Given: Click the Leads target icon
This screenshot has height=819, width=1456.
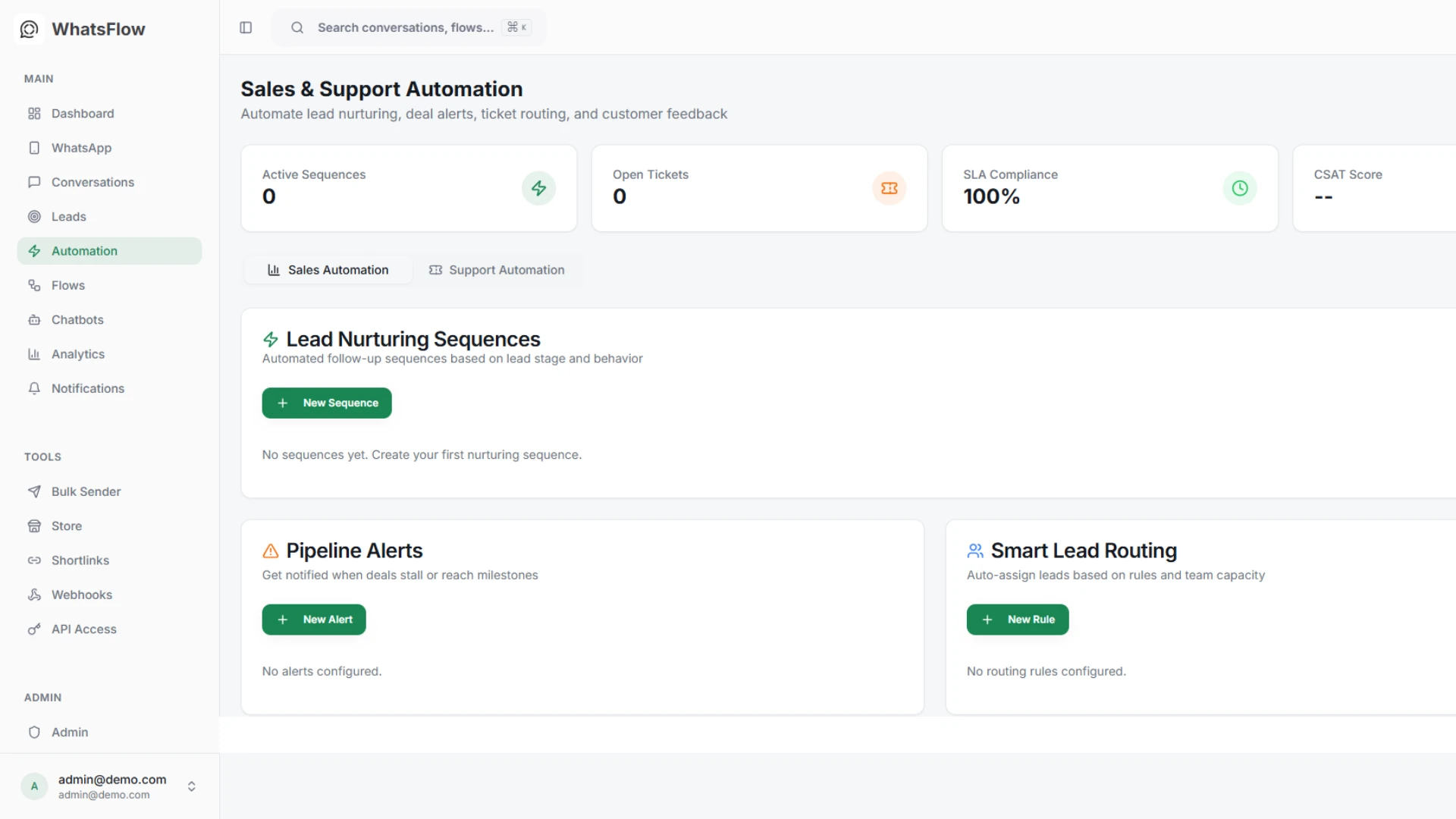Looking at the screenshot, I should [34, 217].
